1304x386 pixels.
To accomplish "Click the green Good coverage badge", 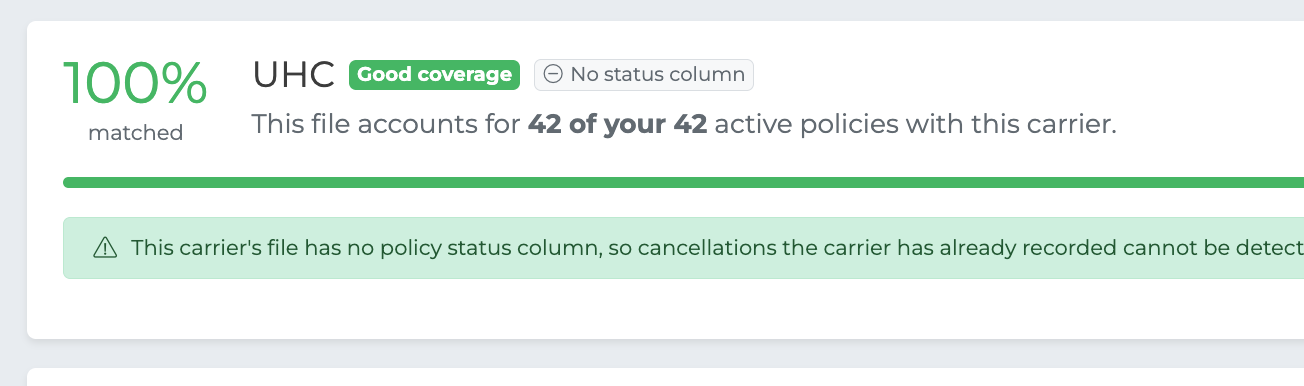I will [434, 75].
